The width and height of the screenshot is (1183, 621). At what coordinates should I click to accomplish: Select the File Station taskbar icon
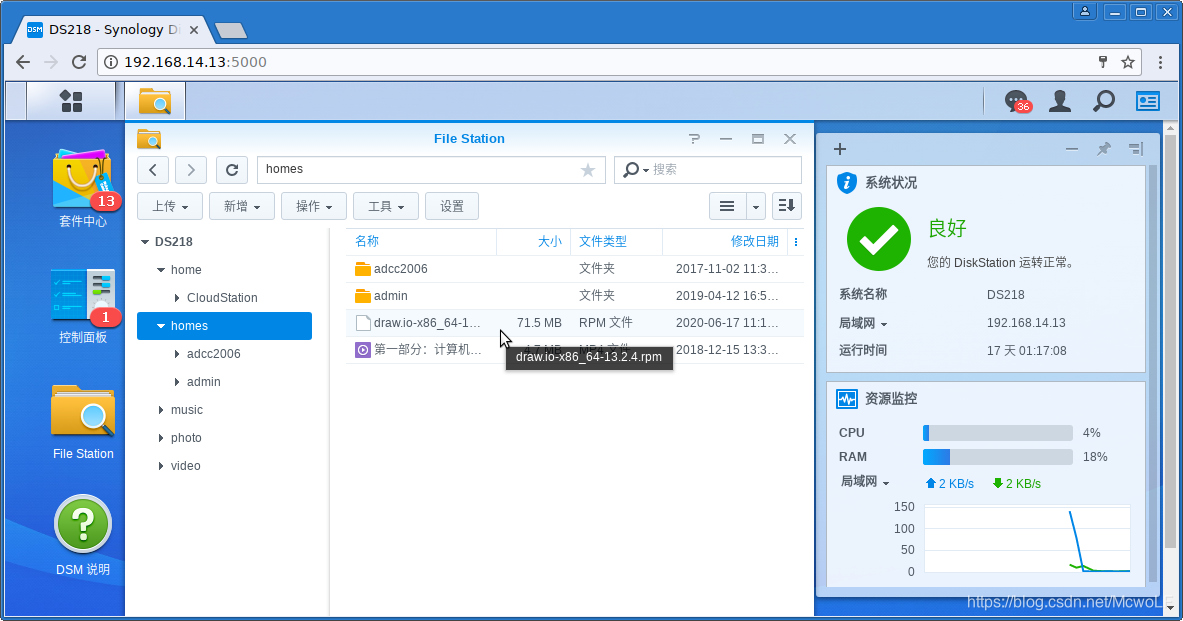click(155, 101)
